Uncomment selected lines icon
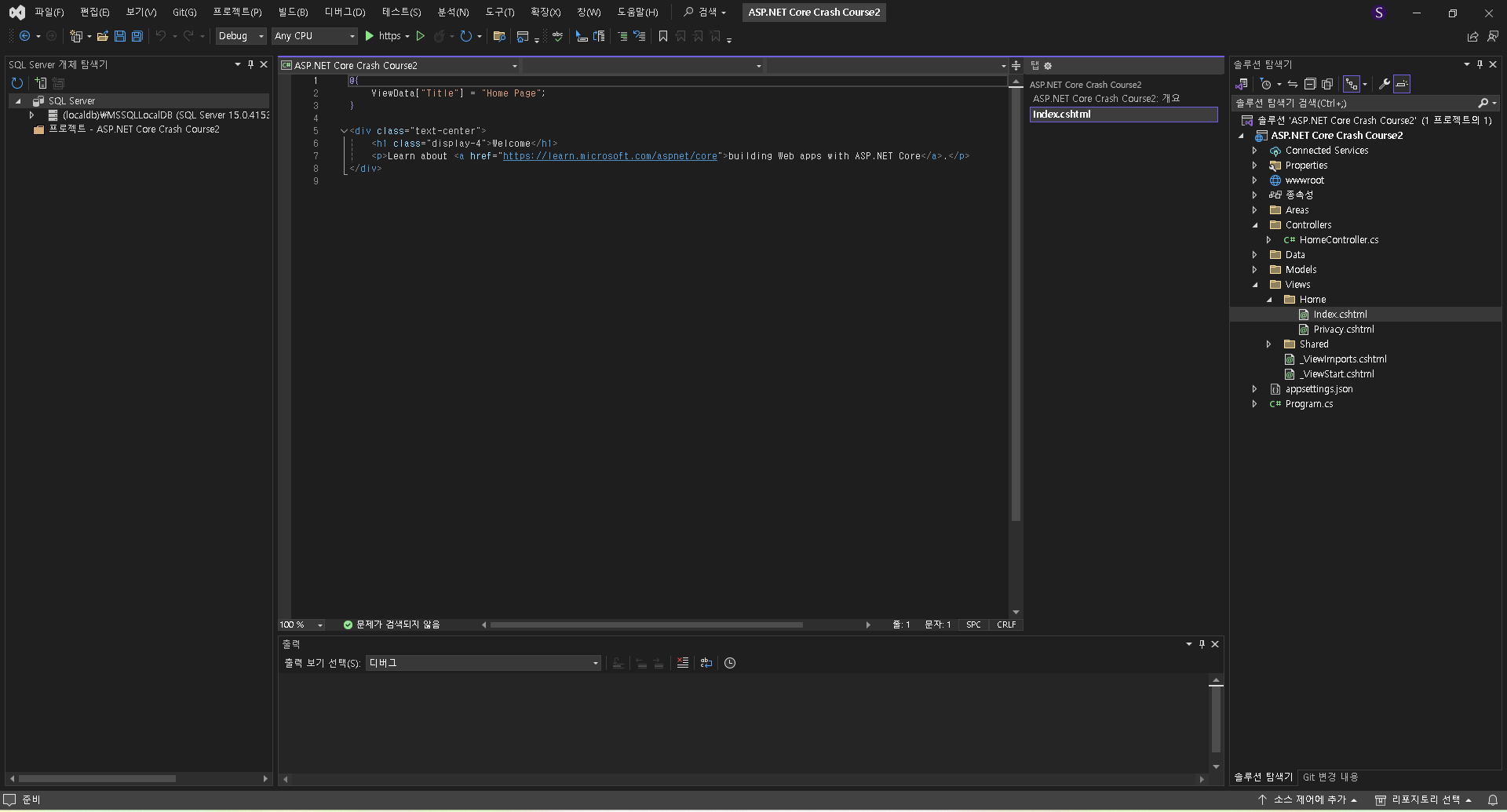This screenshot has height=812, width=1507. pyautogui.click(x=640, y=36)
